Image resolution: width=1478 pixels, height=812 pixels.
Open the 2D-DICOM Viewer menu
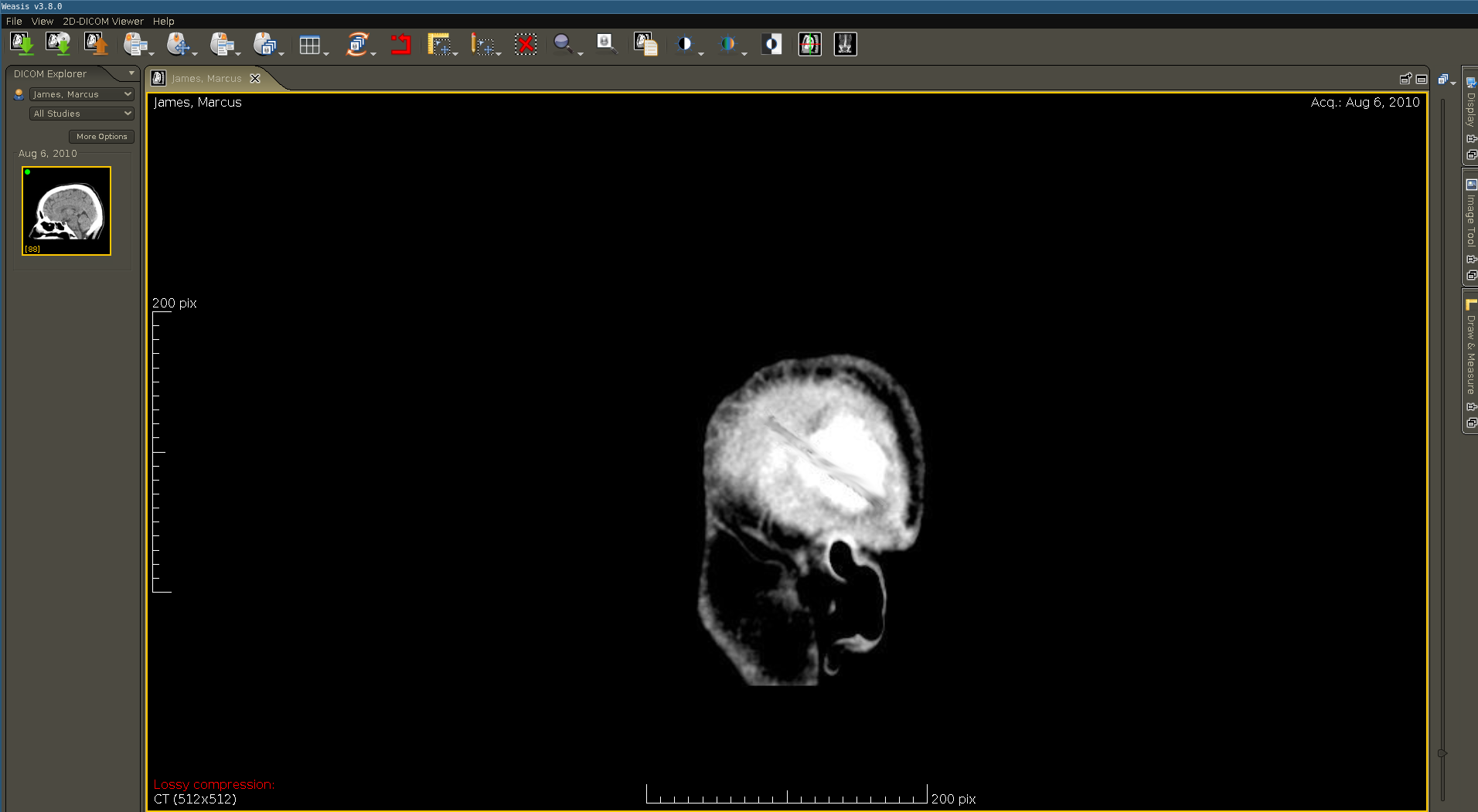click(x=103, y=21)
